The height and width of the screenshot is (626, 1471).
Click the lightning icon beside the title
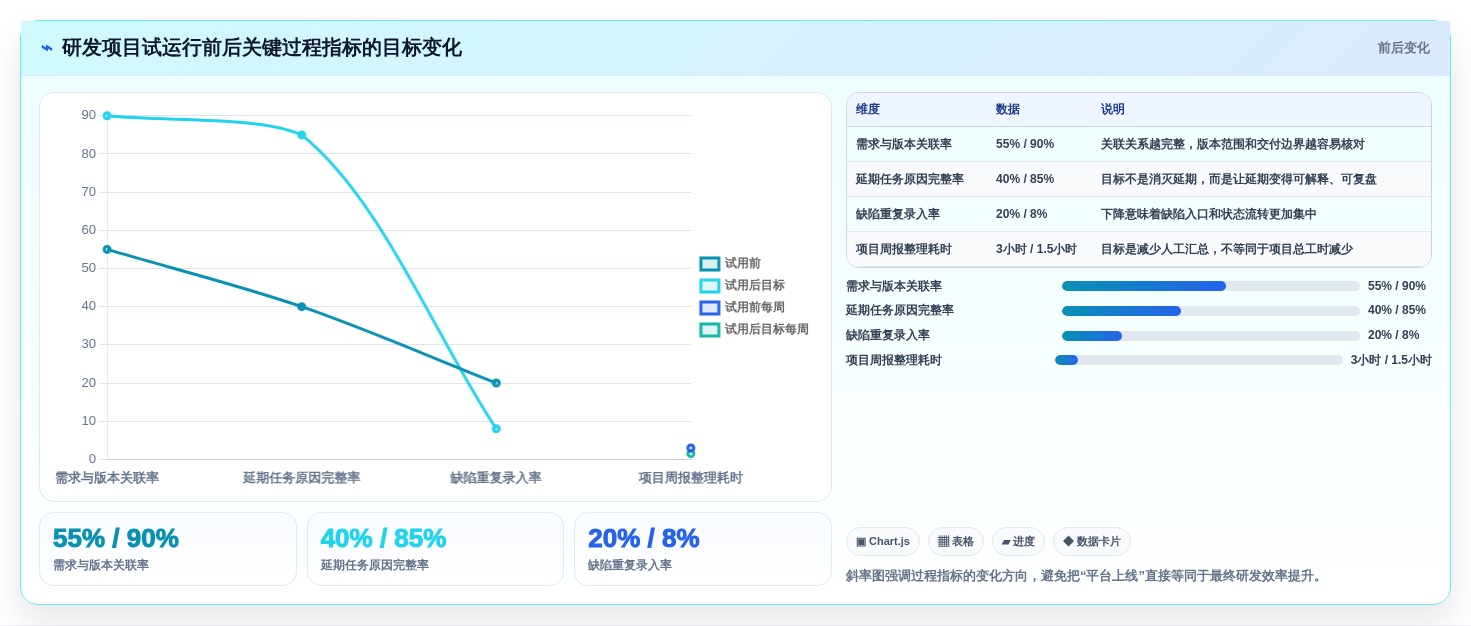[47, 48]
